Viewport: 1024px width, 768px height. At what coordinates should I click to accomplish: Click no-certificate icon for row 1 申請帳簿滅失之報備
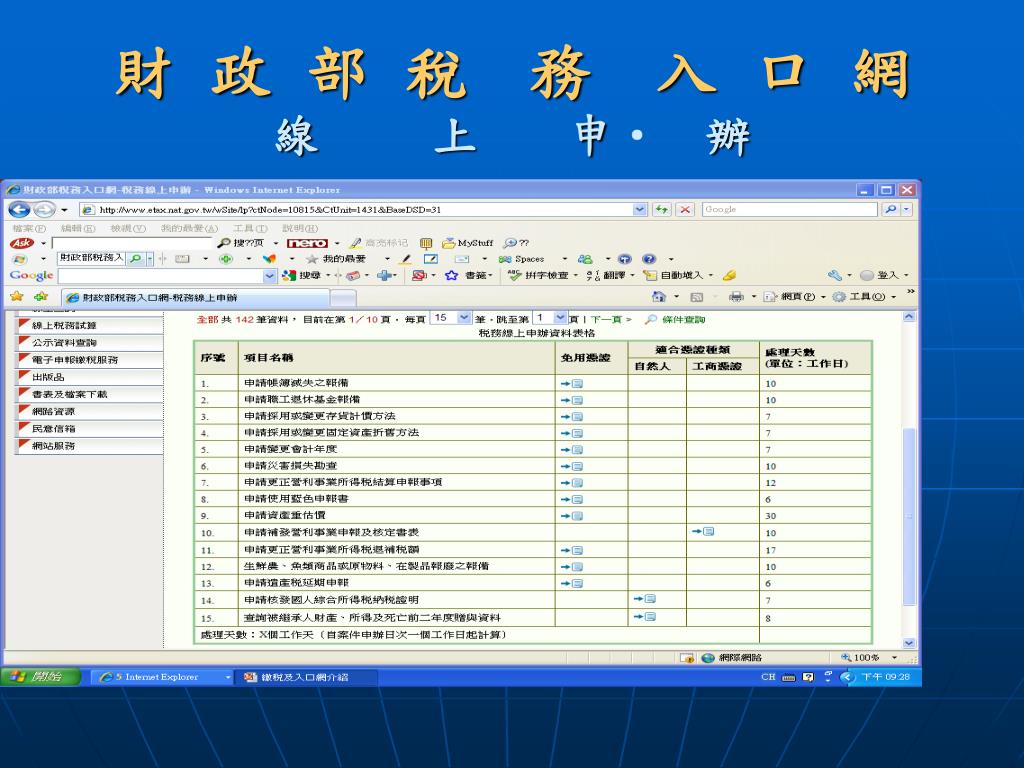(x=572, y=383)
